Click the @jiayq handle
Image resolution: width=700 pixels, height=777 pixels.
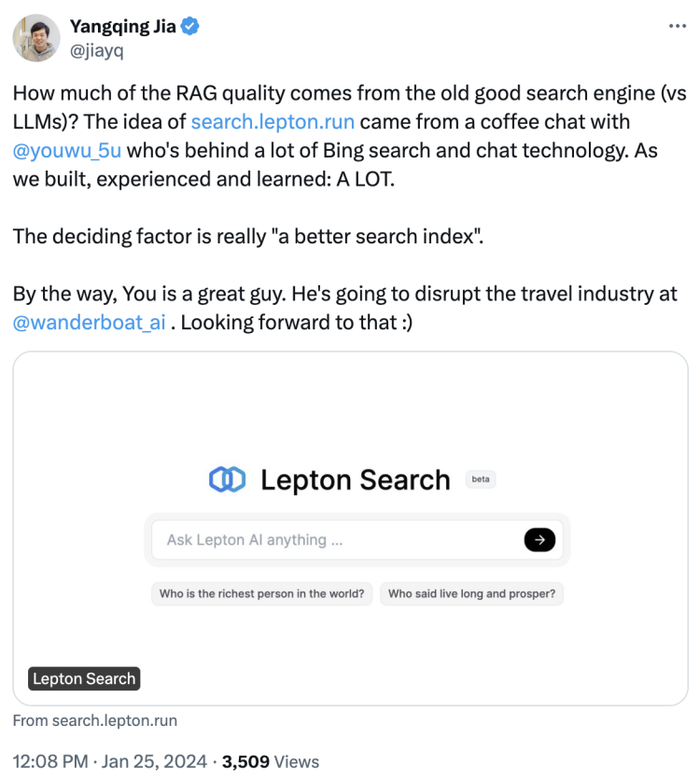[96, 50]
